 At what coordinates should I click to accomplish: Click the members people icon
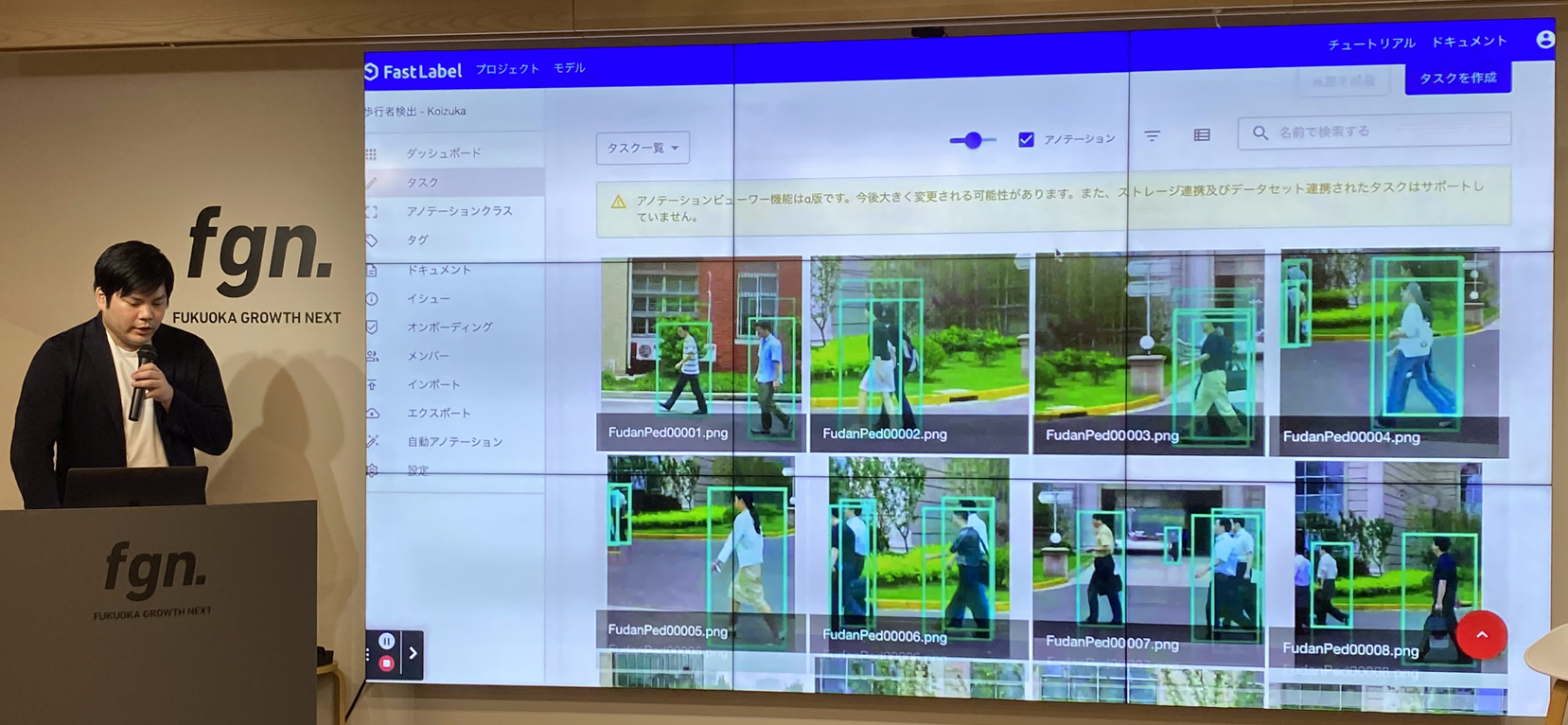(372, 357)
